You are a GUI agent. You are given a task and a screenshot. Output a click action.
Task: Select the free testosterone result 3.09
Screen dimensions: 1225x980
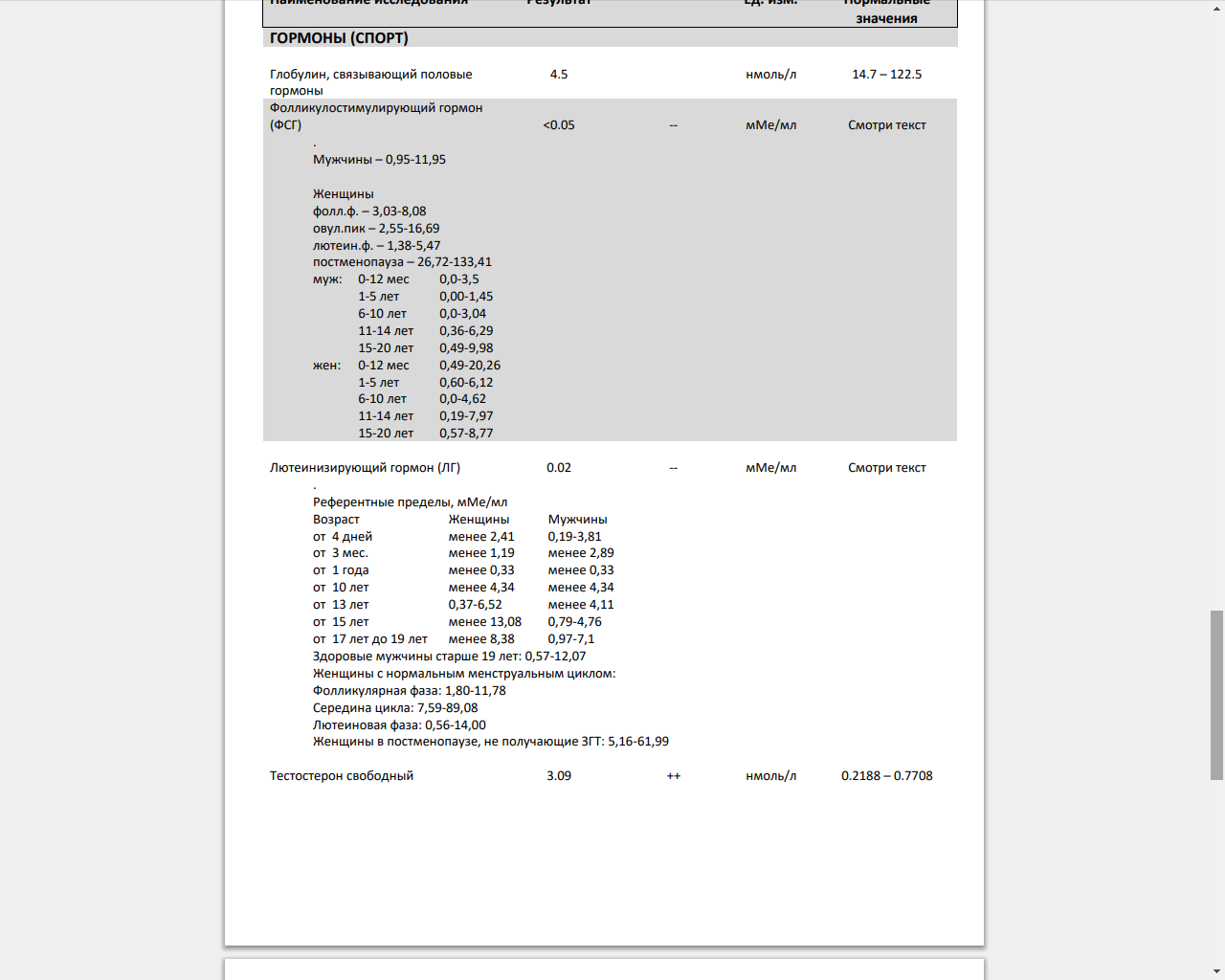pyautogui.click(x=559, y=776)
